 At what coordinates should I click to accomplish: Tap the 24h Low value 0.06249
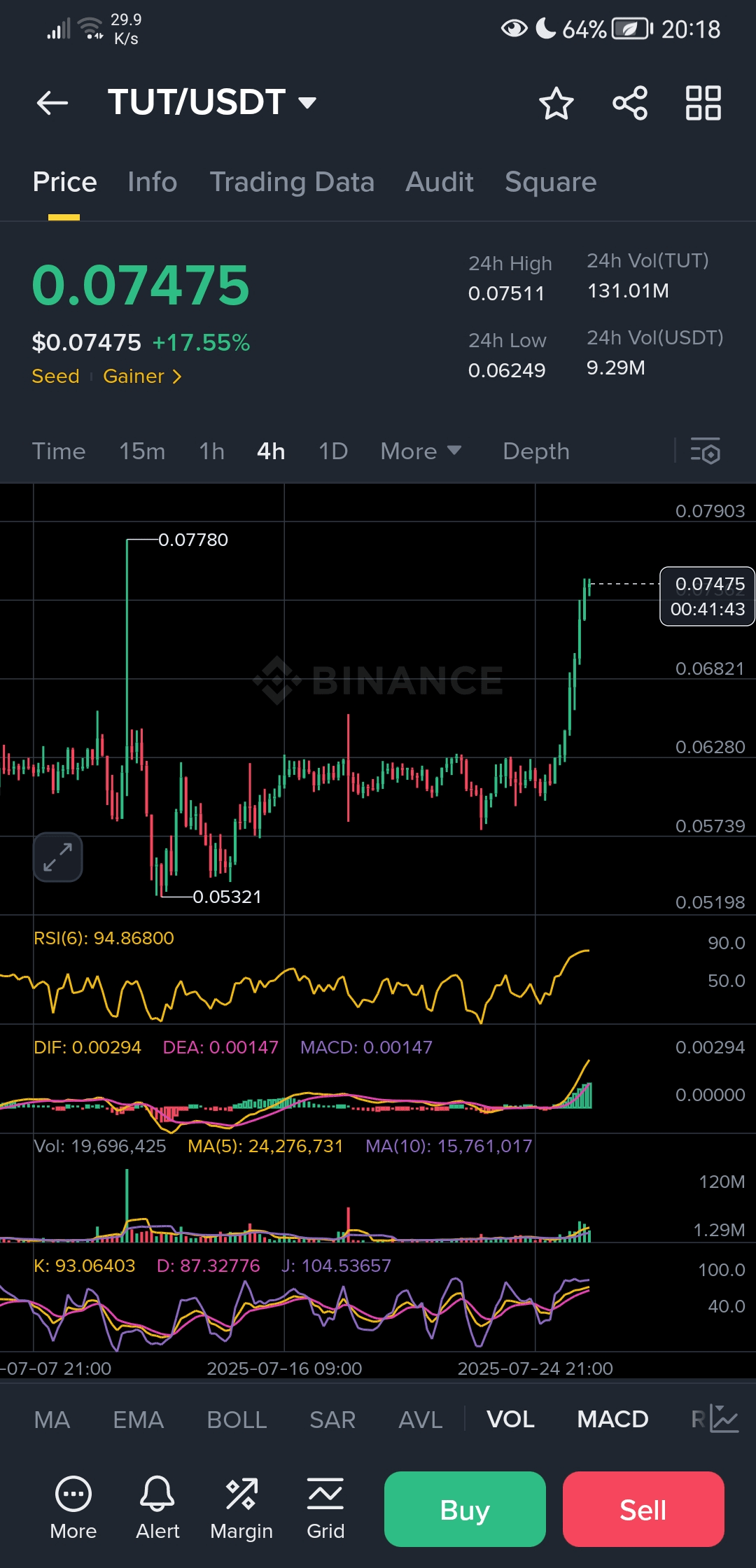click(x=507, y=370)
